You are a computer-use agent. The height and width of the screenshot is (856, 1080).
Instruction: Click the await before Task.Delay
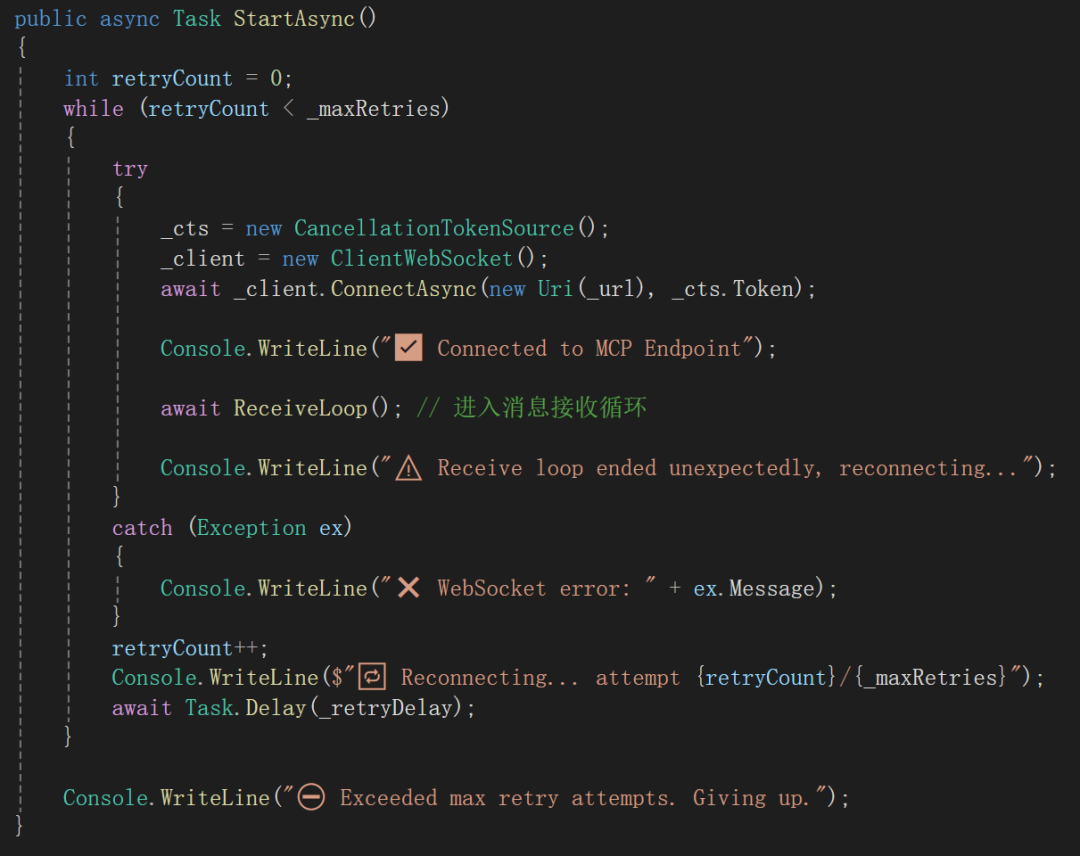pos(142,707)
